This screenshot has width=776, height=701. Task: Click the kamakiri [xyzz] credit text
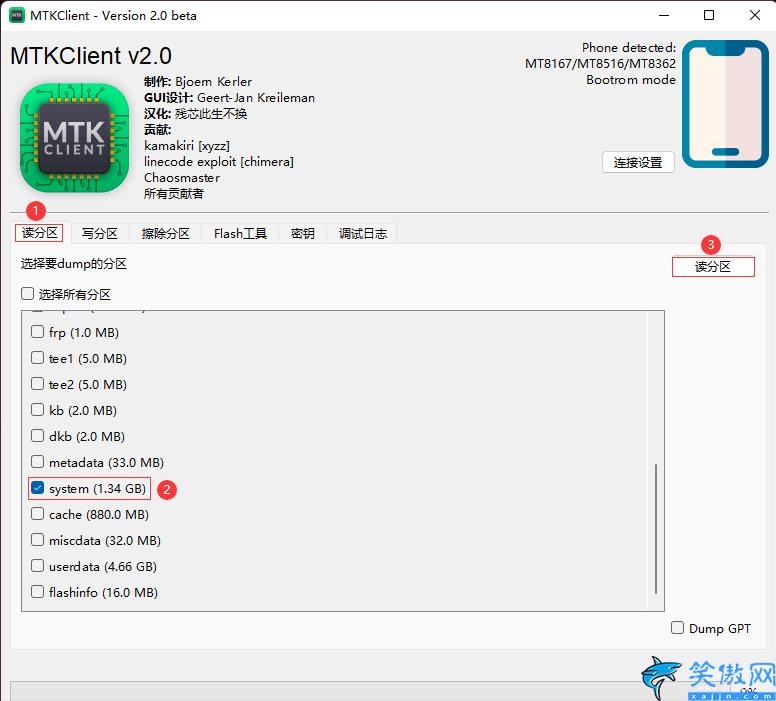point(187,146)
